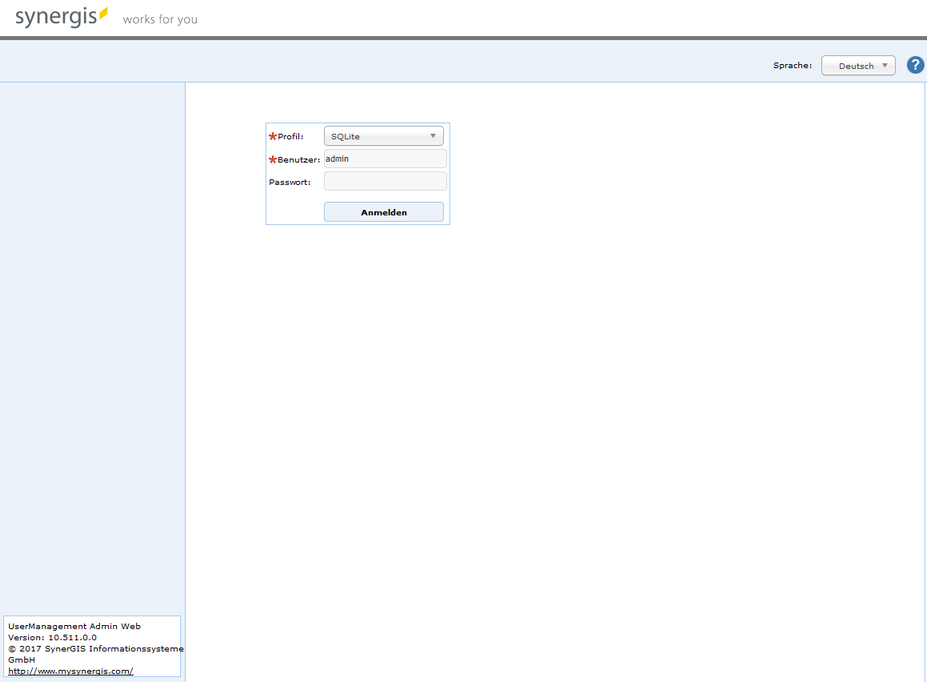Click the Sprache label
Image resolution: width=927 pixels, height=682 pixels.
[x=791, y=64]
